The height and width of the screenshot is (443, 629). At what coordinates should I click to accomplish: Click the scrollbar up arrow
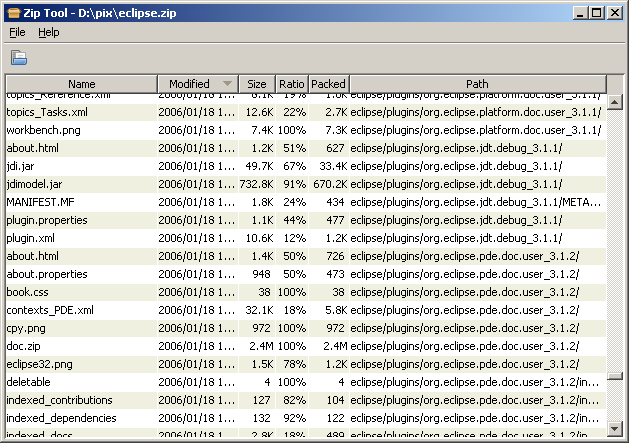click(615, 102)
